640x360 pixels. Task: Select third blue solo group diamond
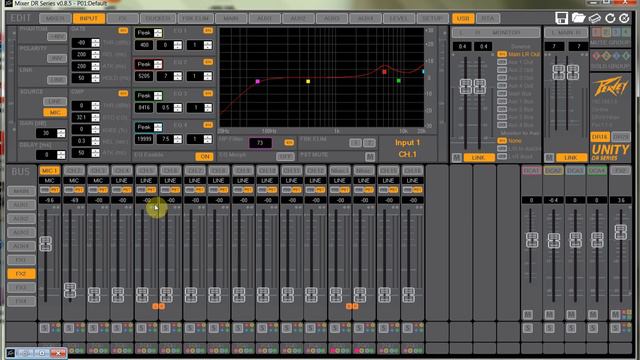tap(616, 56)
